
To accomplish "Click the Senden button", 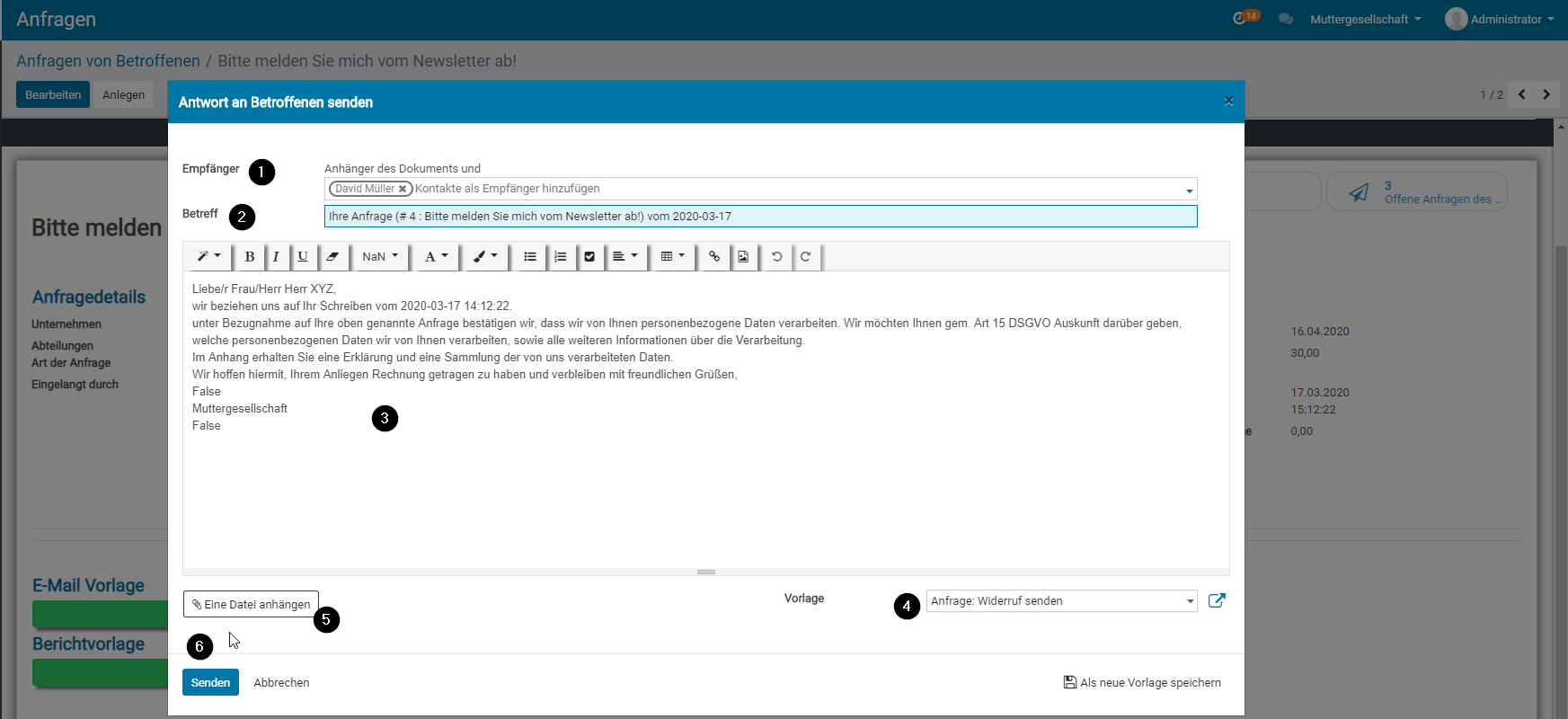I will click(x=210, y=682).
